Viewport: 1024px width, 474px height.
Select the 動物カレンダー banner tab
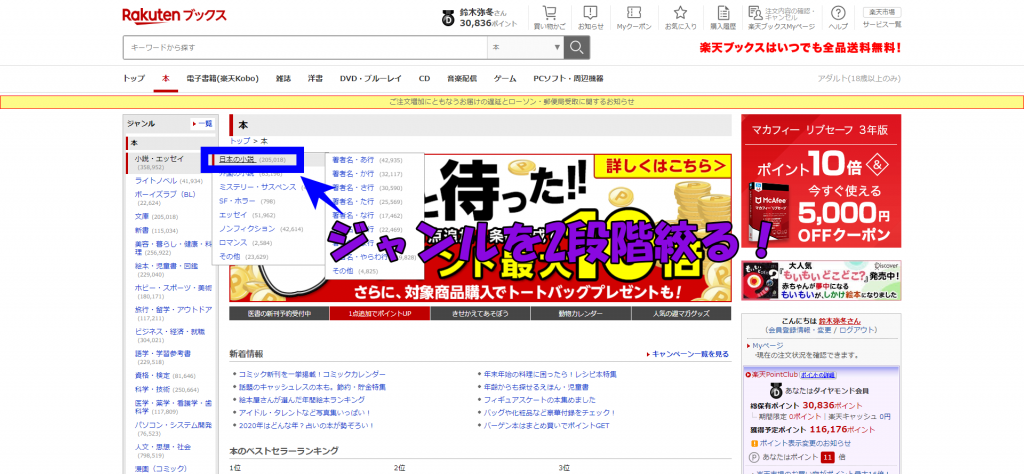tap(581, 313)
